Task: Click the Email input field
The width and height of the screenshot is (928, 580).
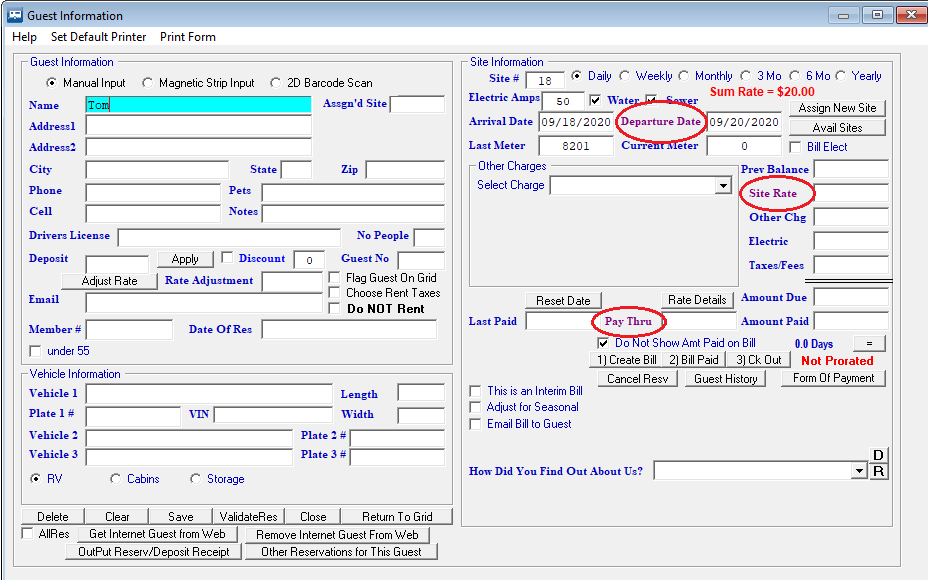Action: click(204, 302)
